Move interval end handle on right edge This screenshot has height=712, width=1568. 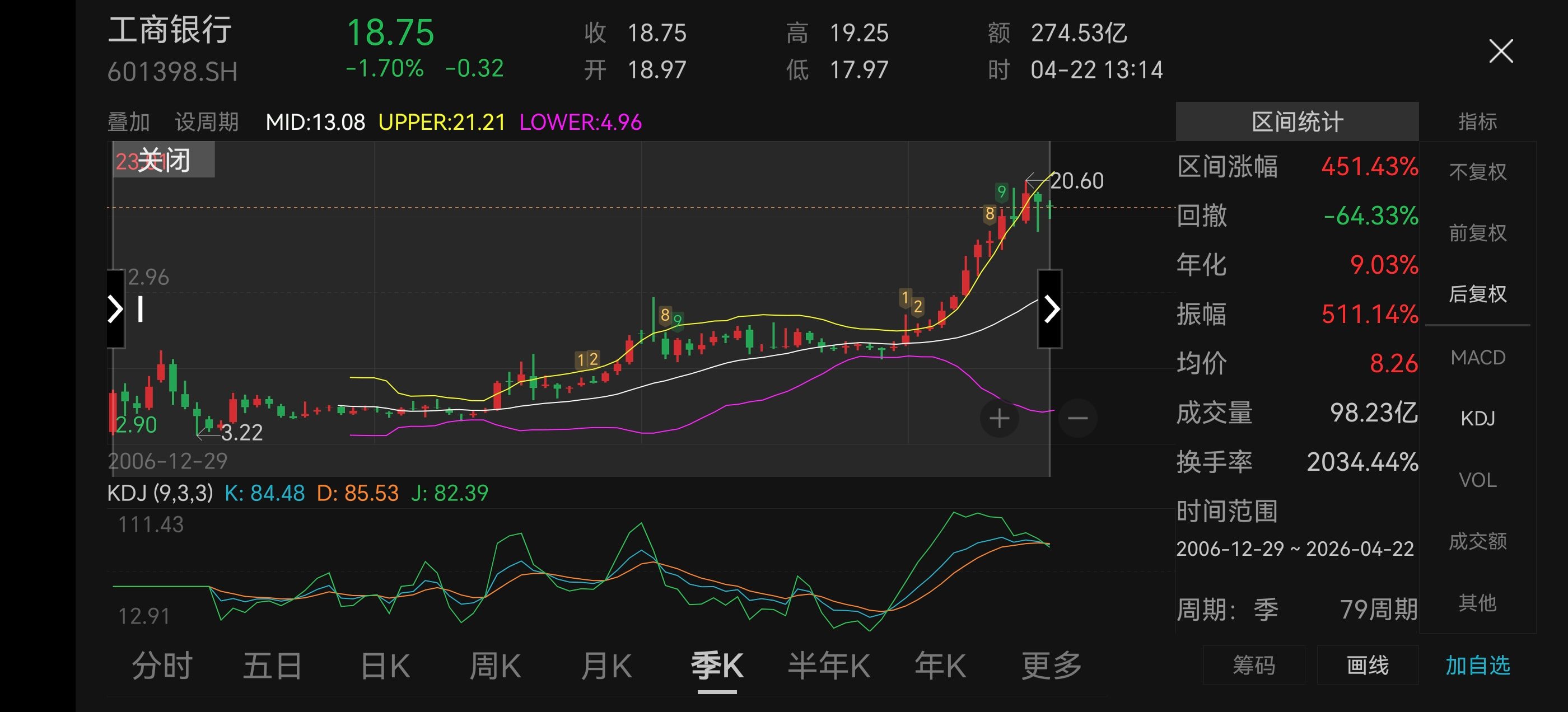(x=1050, y=308)
